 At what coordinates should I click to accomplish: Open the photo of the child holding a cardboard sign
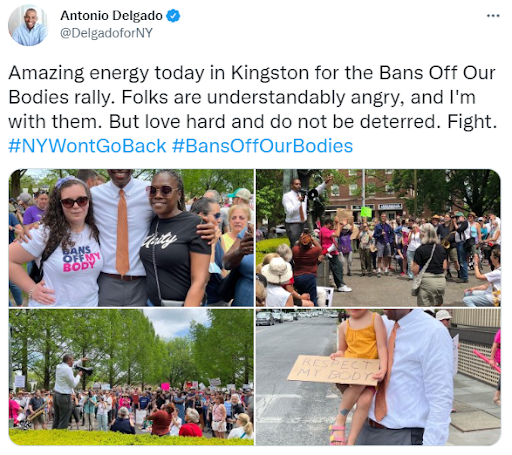[x=378, y=377]
